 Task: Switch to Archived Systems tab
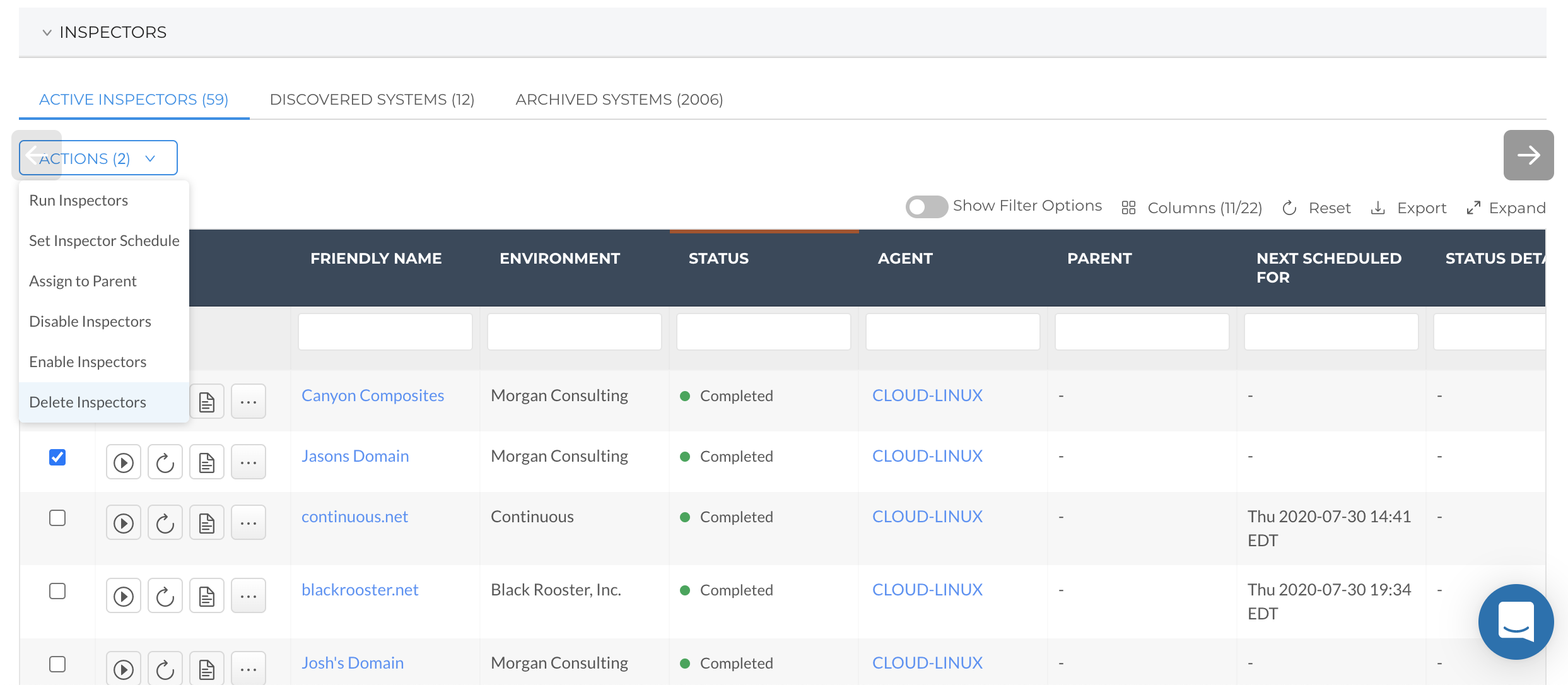click(x=619, y=99)
